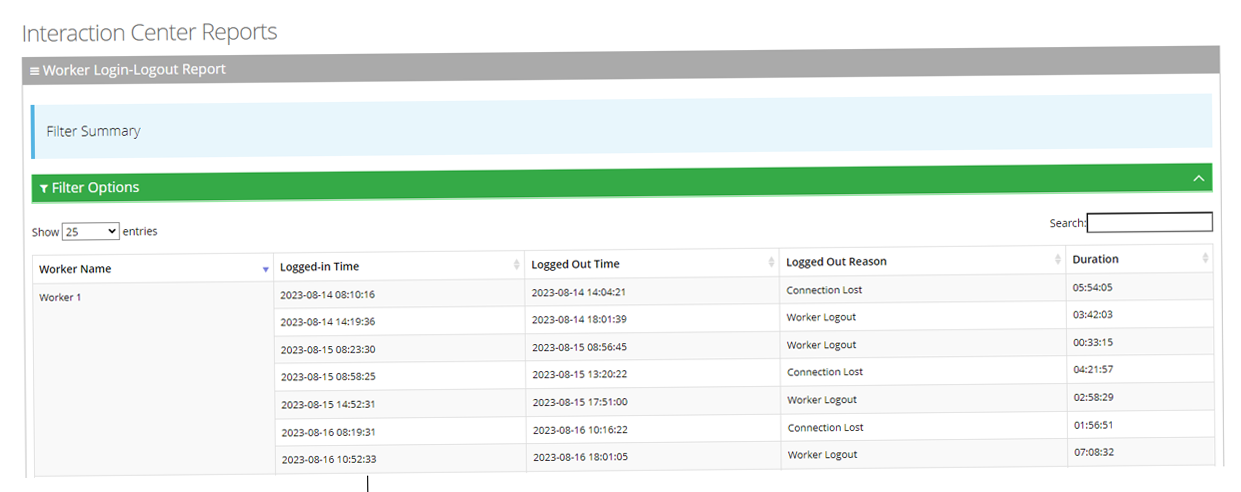Click the Worker Name column header

pos(75,269)
